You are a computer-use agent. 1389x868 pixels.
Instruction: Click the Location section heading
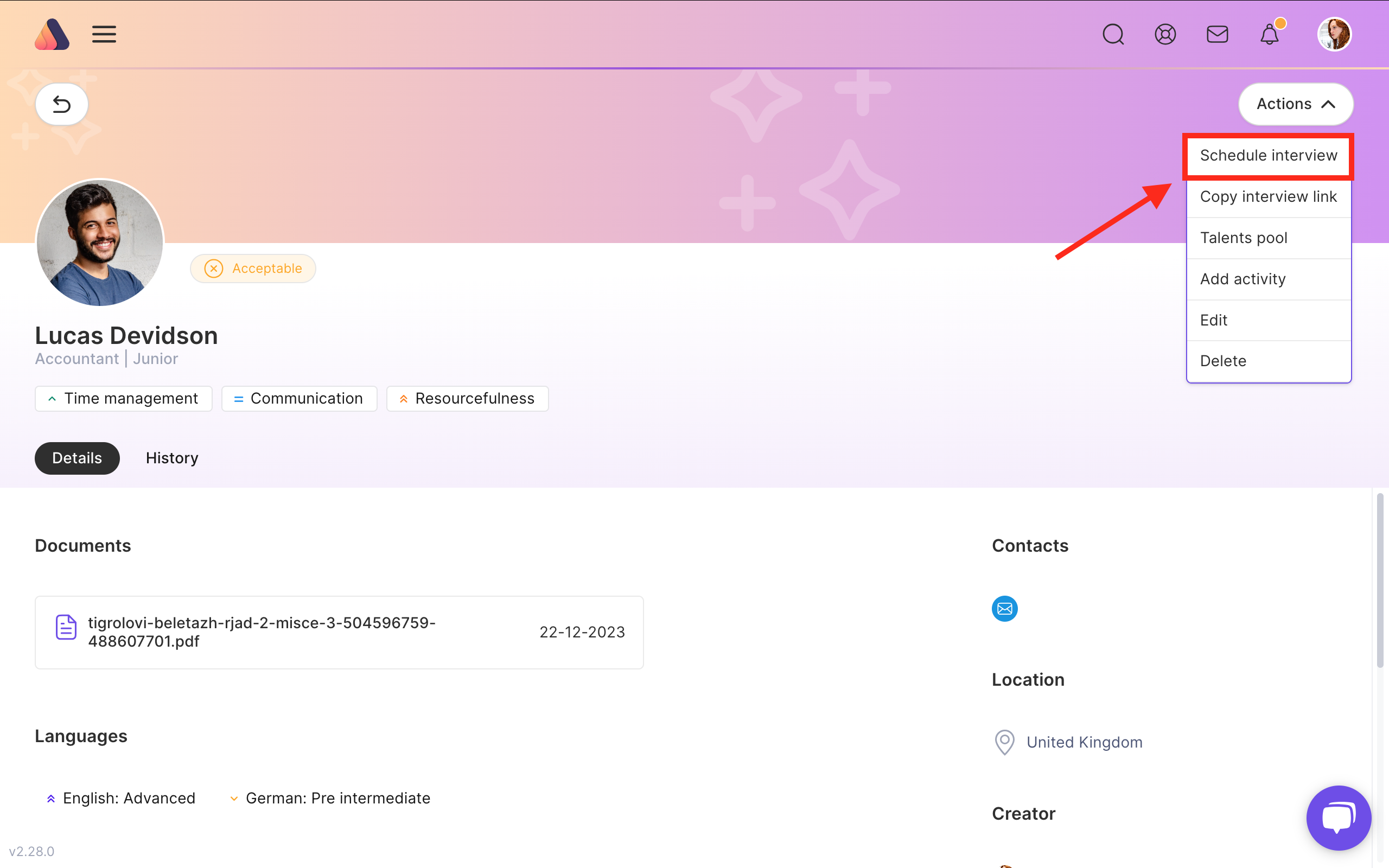coord(1028,680)
